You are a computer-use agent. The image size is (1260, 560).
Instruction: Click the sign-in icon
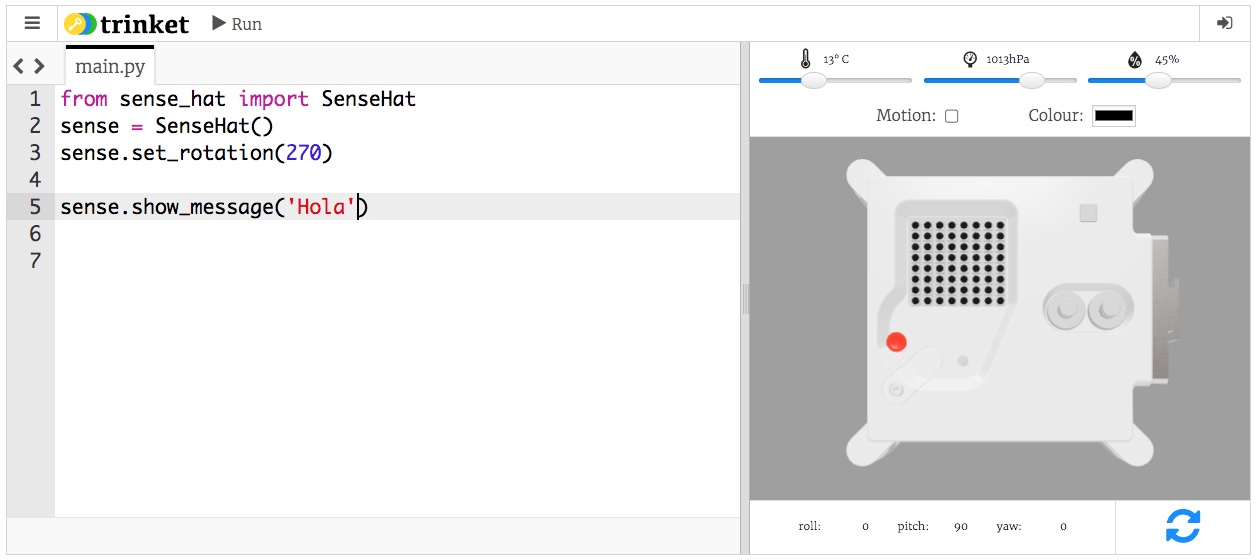click(1224, 23)
